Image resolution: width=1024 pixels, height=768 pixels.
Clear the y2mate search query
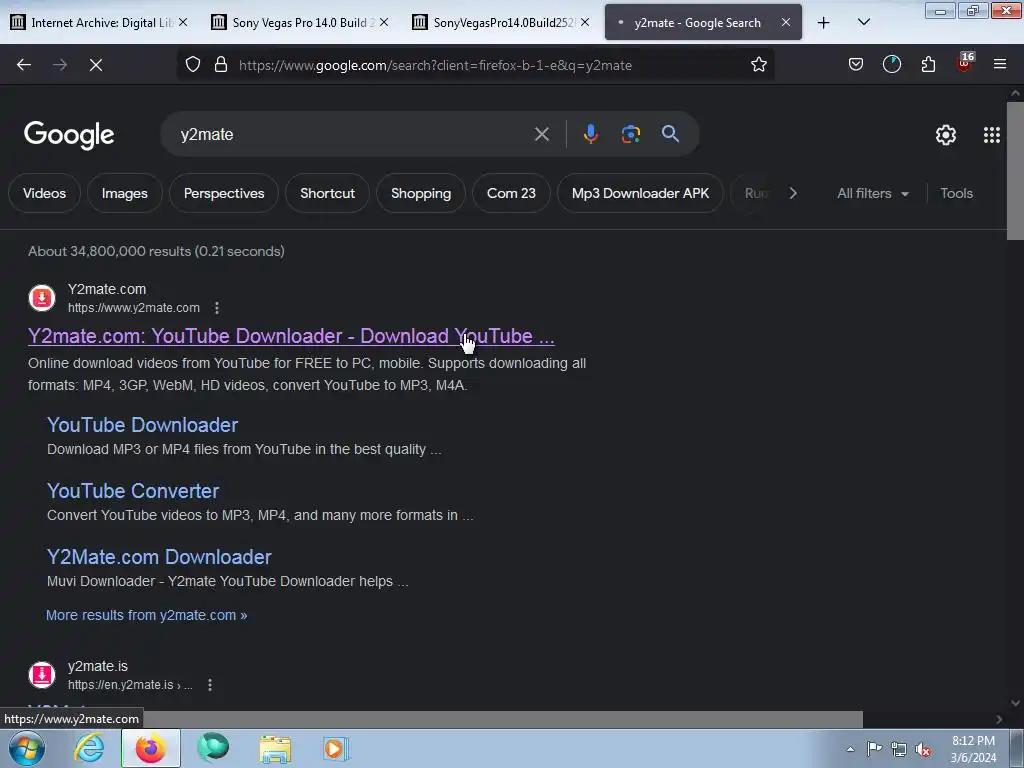(541, 135)
